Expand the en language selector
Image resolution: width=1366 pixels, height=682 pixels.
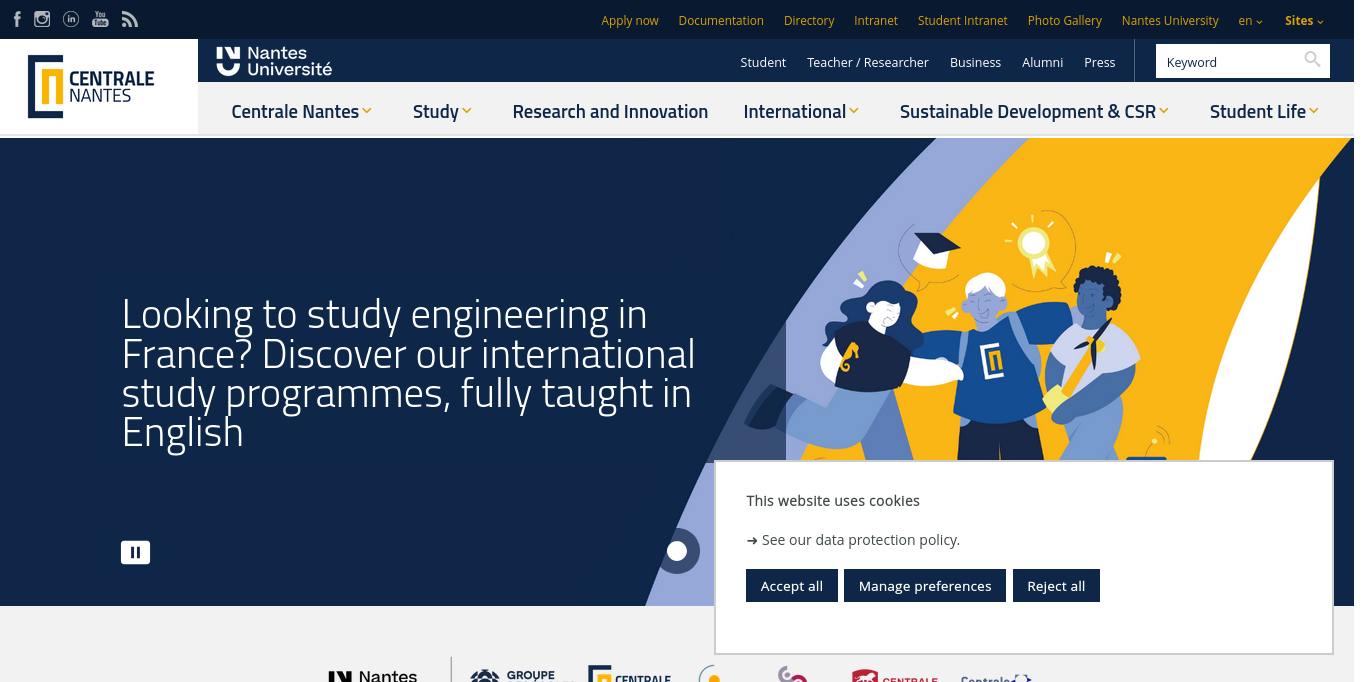[1250, 20]
